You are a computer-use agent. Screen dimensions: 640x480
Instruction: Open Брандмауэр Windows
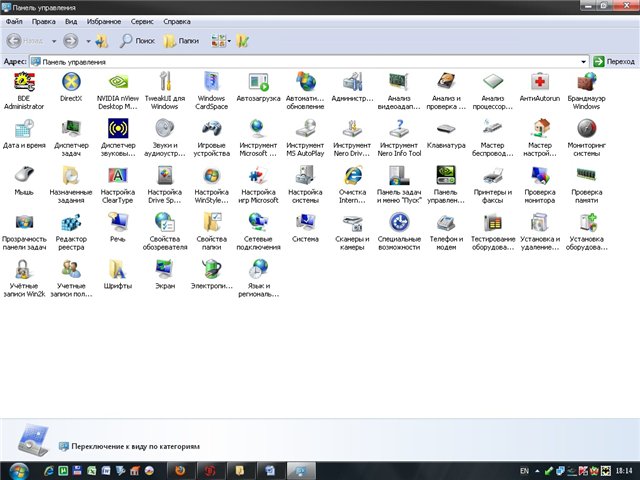tap(587, 91)
